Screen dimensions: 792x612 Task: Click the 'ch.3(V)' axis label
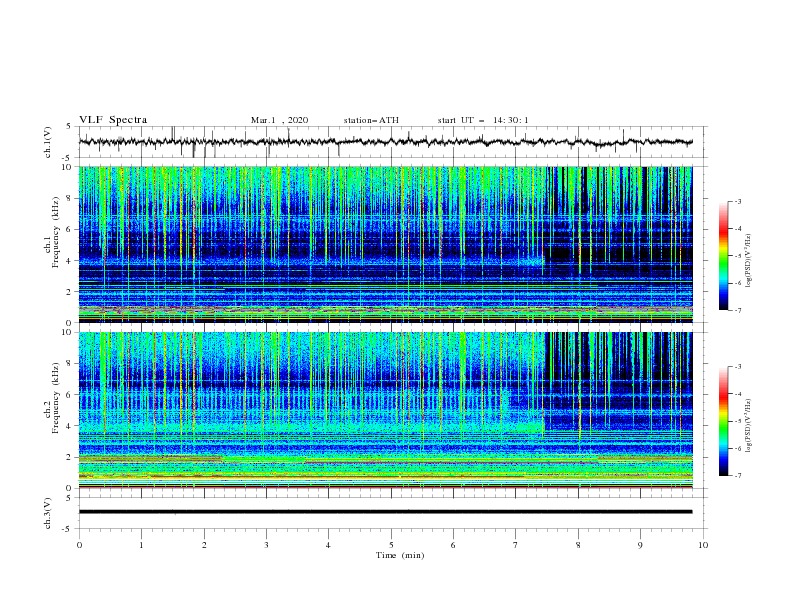click(48, 513)
